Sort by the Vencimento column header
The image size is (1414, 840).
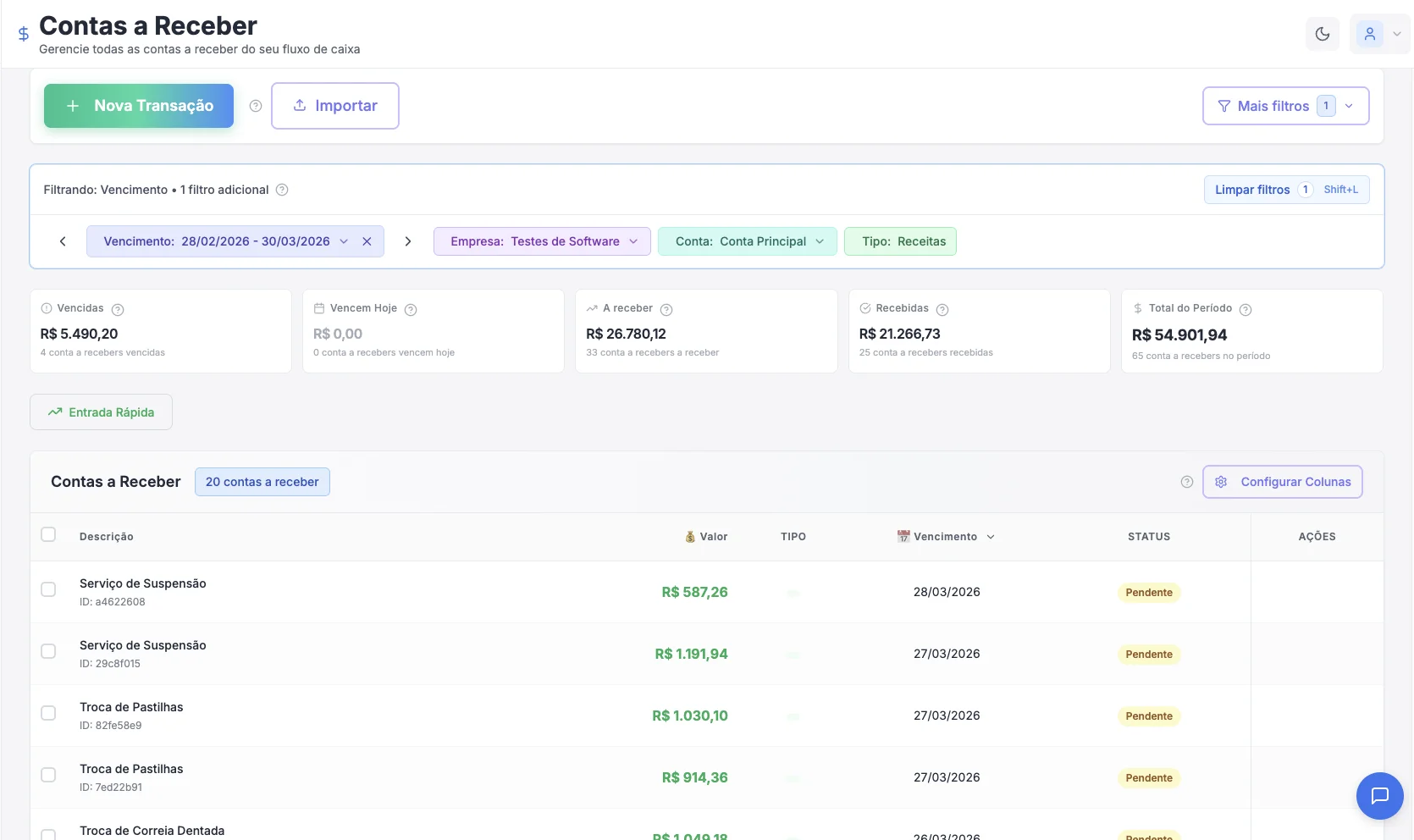(x=946, y=537)
